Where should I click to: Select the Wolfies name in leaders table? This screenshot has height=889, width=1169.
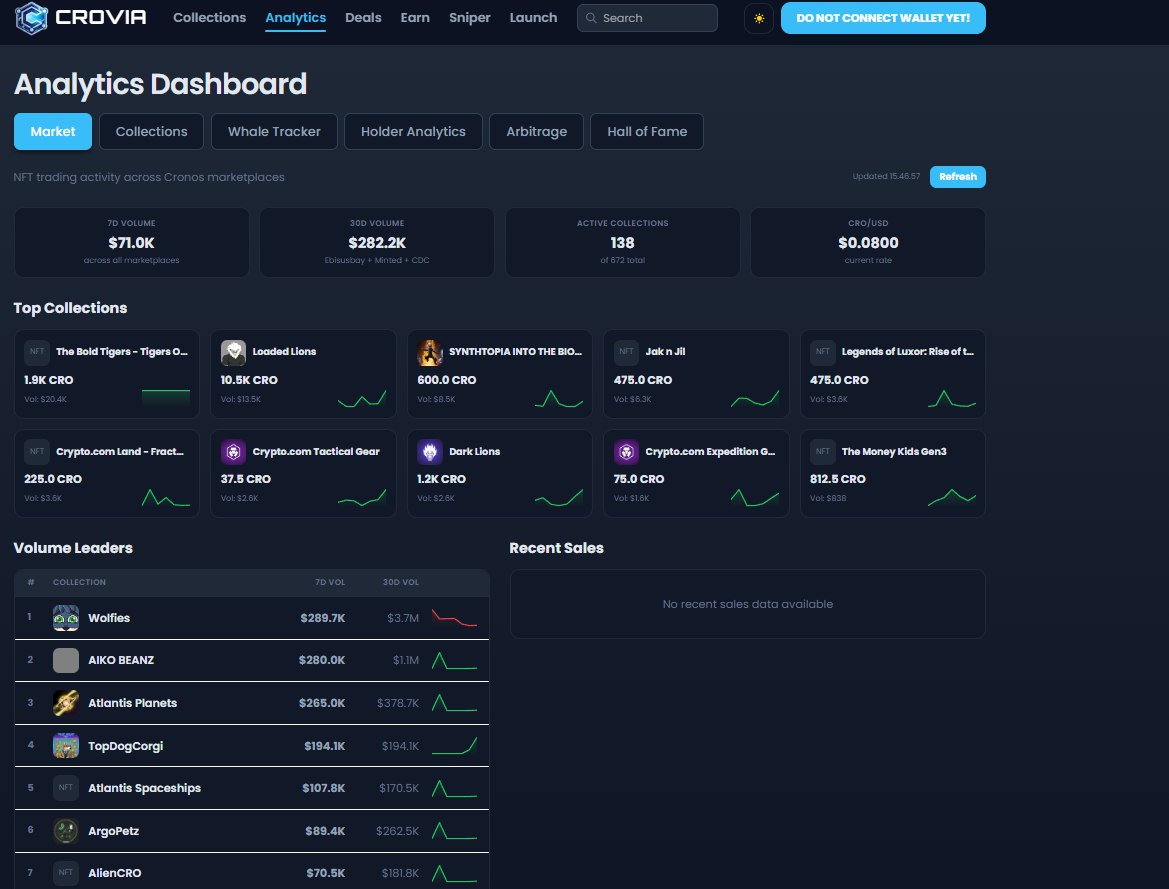109,618
